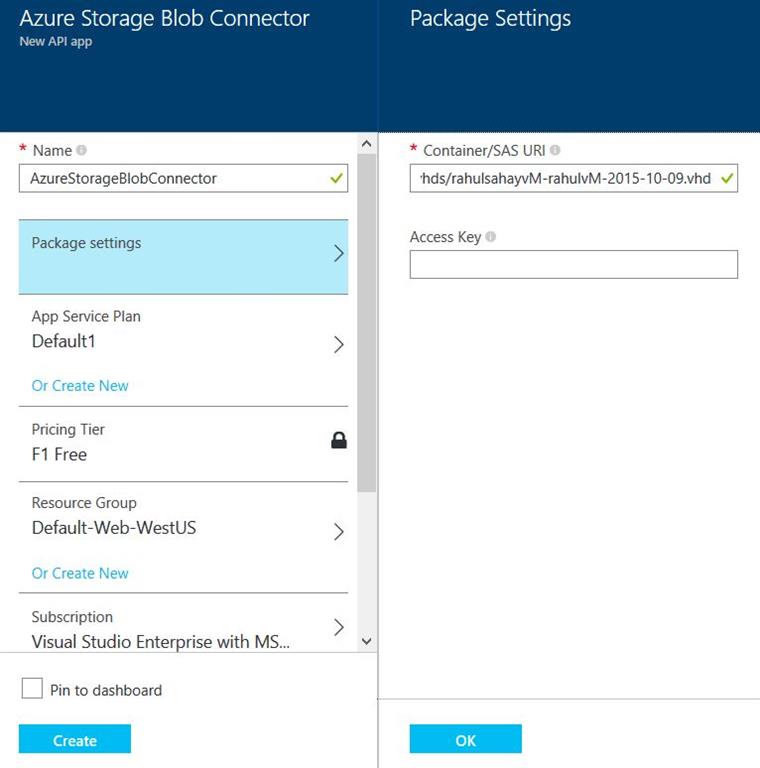Confirm Package Settings with OK button
The width and height of the screenshot is (760, 768).
point(465,740)
